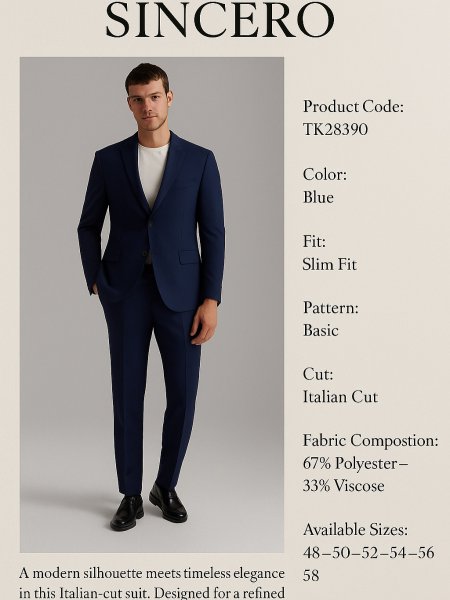Select the Cut label
This screenshot has width=450, height=600.
(x=318, y=374)
